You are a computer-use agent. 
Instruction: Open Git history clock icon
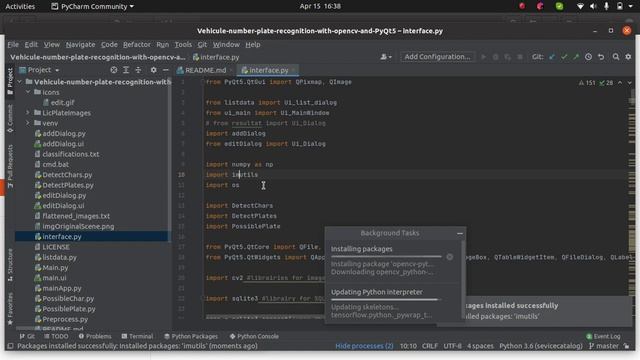click(x=588, y=57)
